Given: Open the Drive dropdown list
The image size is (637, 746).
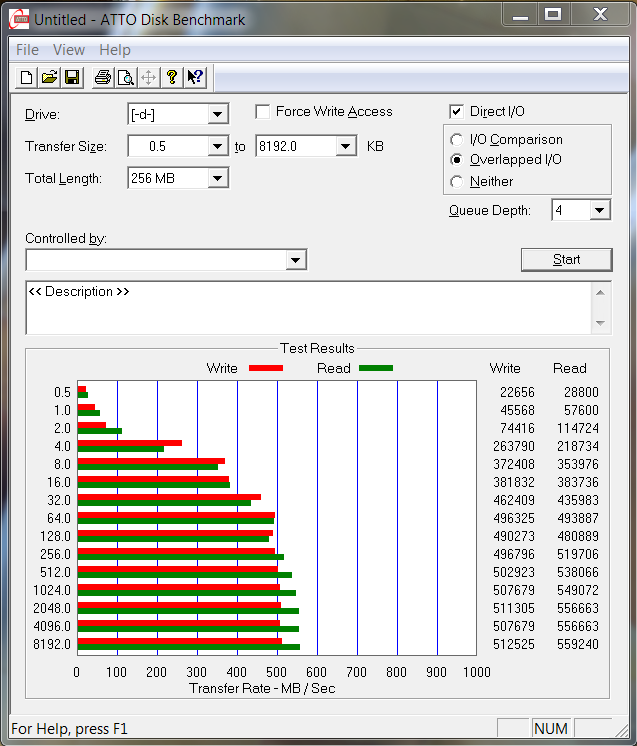Looking at the screenshot, I should tap(218, 115).
